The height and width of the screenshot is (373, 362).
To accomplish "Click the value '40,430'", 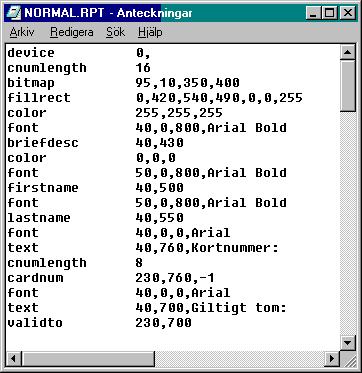I will (x=159, y=143).
